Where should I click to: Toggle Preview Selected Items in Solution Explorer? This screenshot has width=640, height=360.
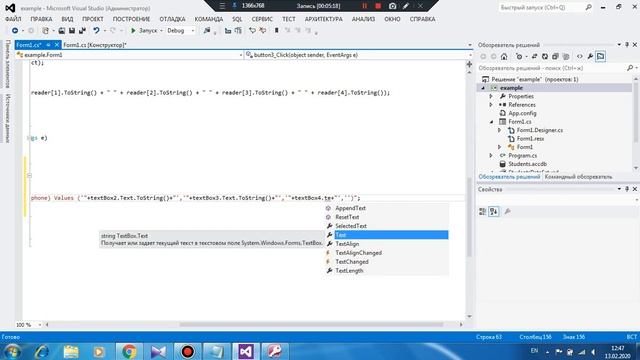[600, 57]
